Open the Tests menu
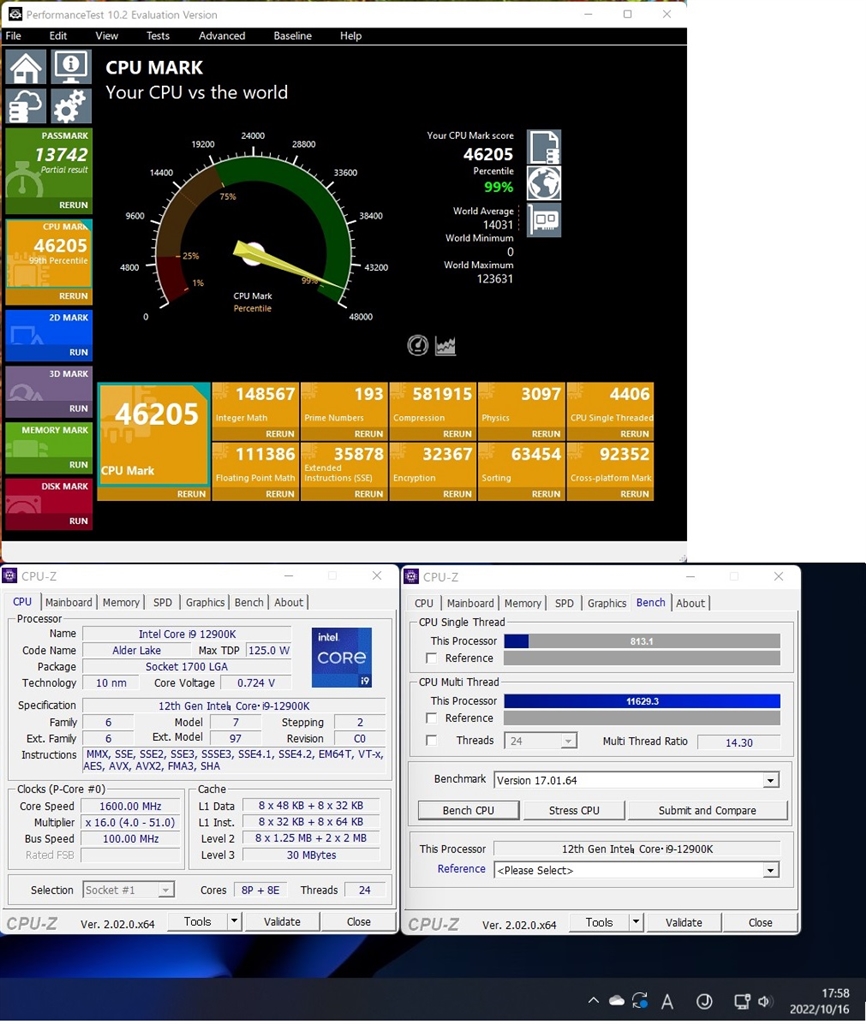Viewport: 866px width, 1024px height. [157, 36]
